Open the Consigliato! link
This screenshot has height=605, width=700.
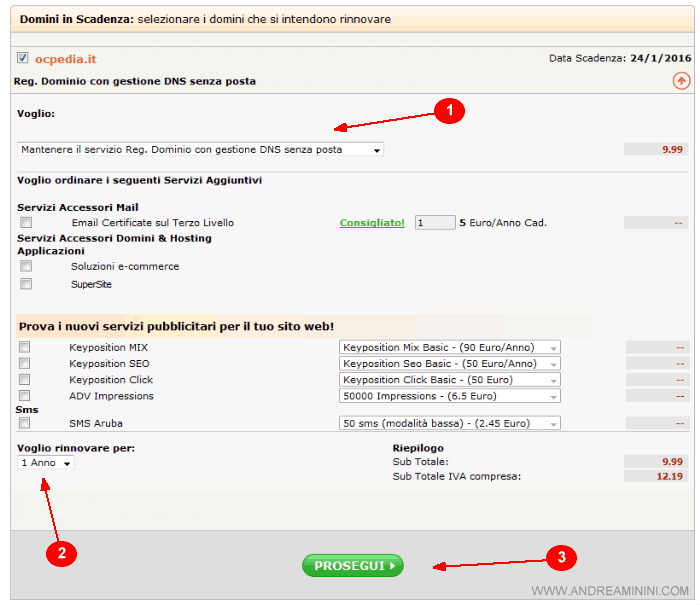point(372,223)
